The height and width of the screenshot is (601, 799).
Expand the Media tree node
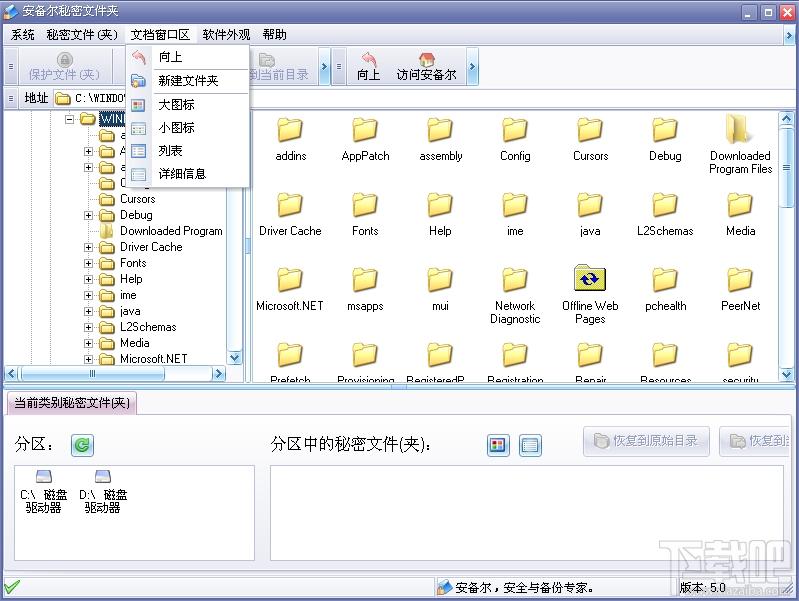(x=89, y=343)
